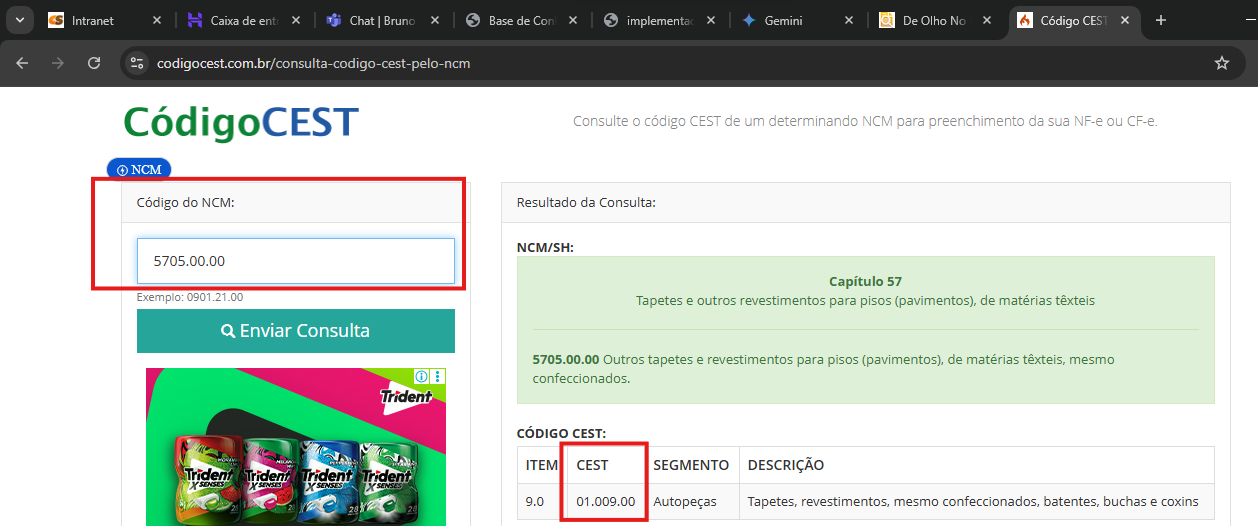Focus the Código do NCM input field
The height and width of the screenshot is (526, 1258).
(x=296, y=261)
